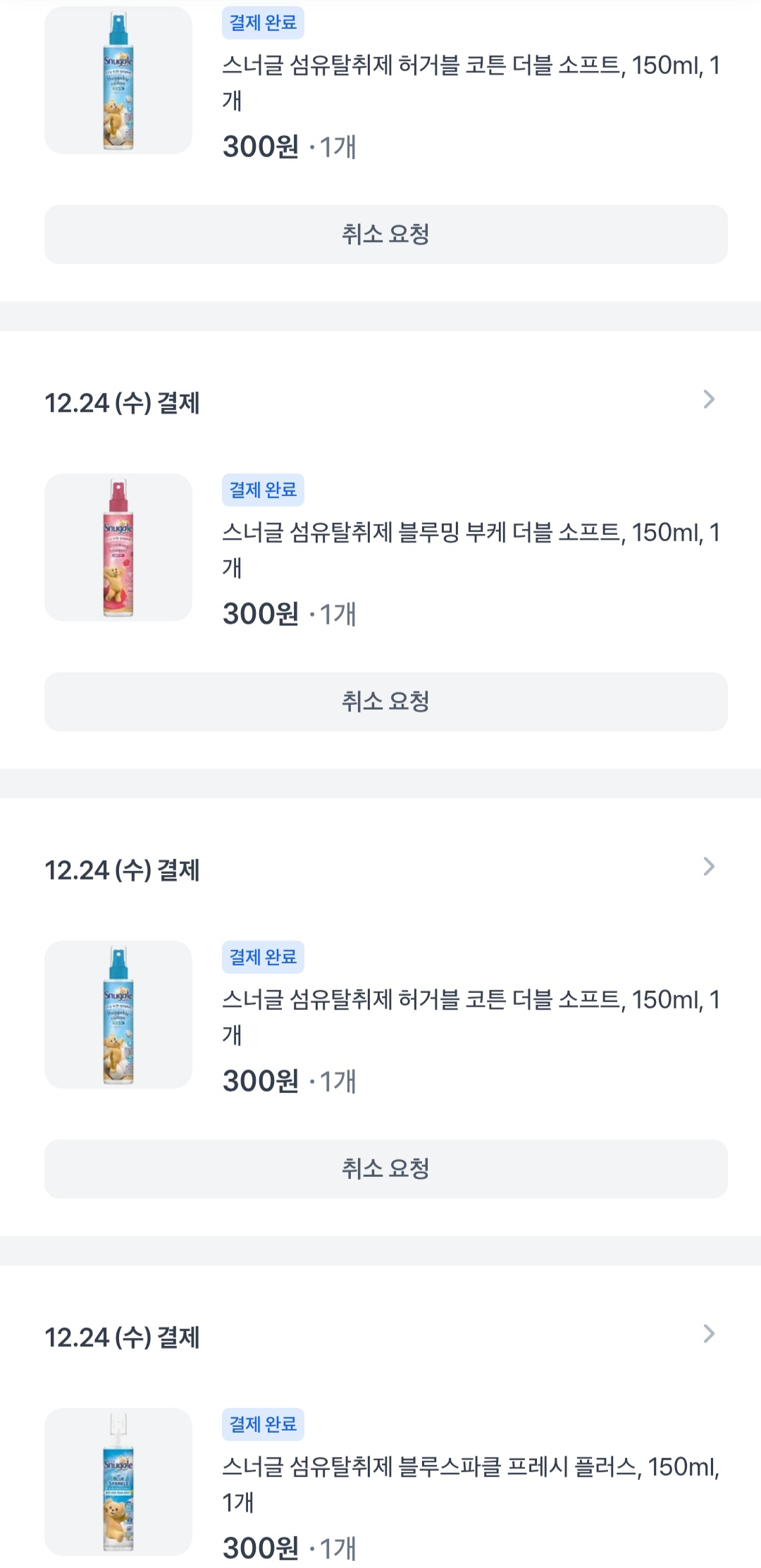Tap the 결제 완료 badge on Blooming Bouquet

click(263, 490)
